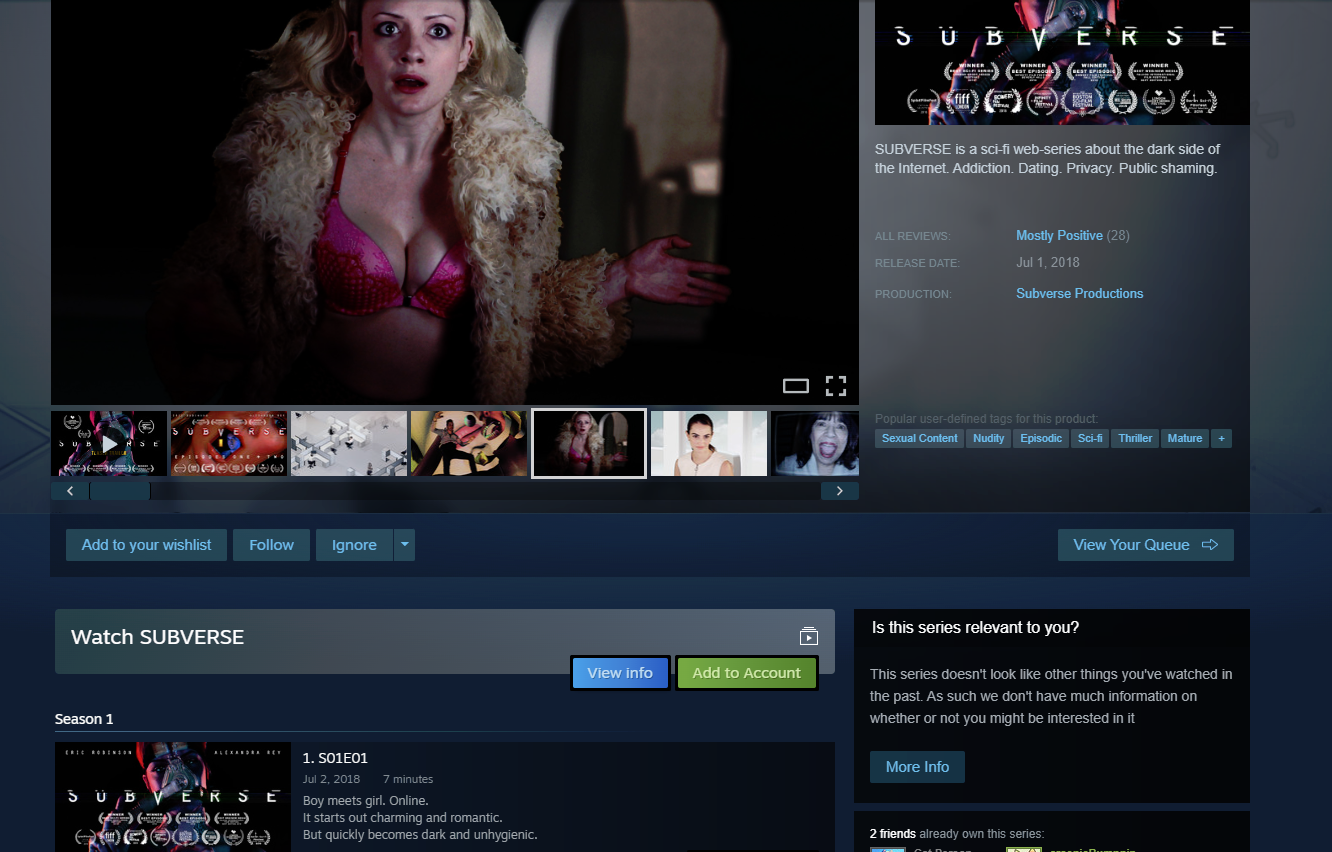
Task: Enter fullscreen mode for the screenshot viewer
Action: [835, 386]
